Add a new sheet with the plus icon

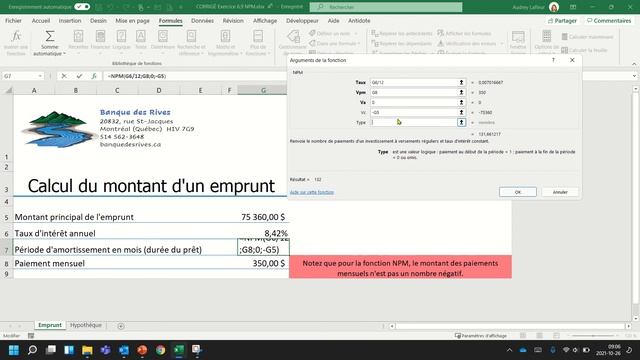point(121,326)
